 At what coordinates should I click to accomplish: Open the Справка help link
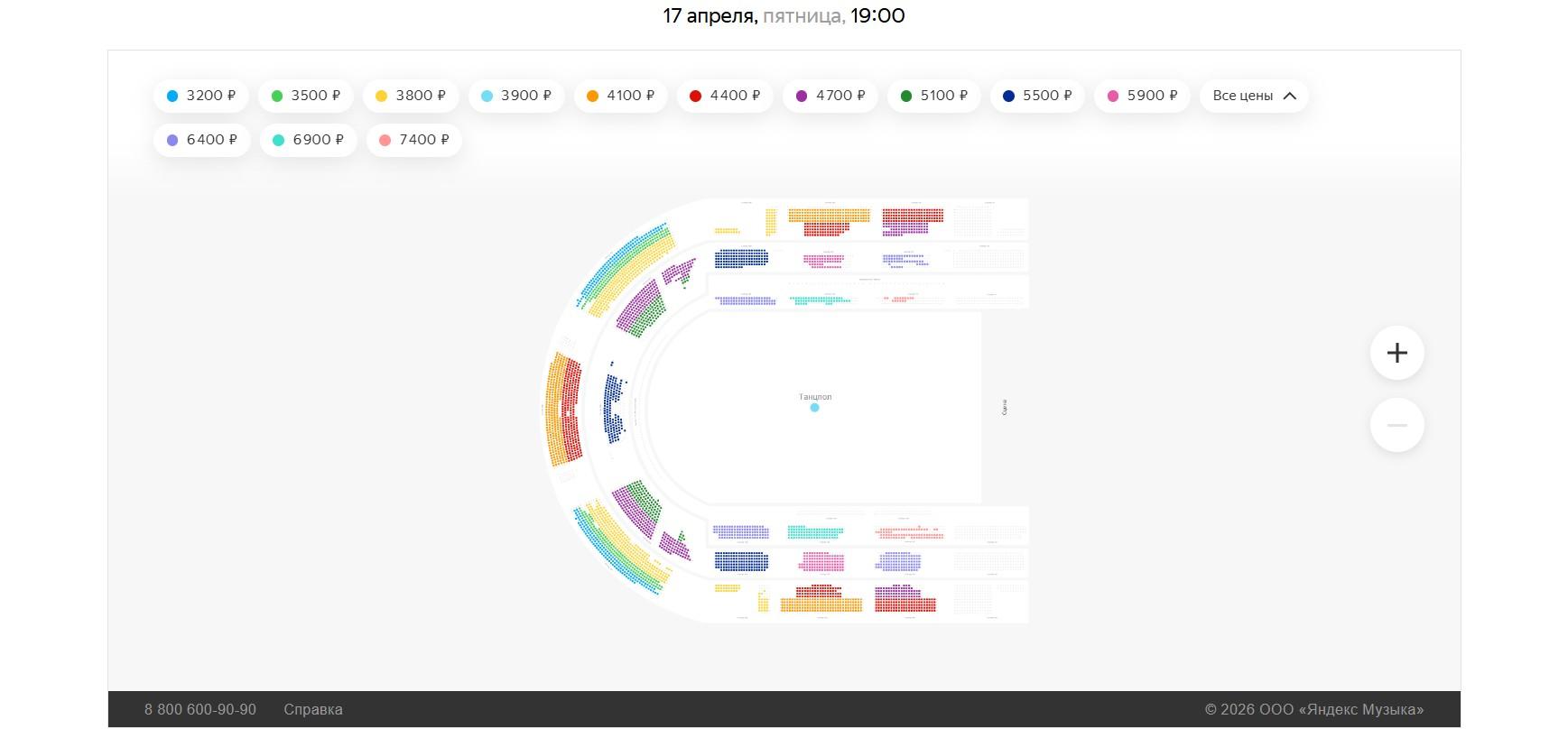[313, 709]
